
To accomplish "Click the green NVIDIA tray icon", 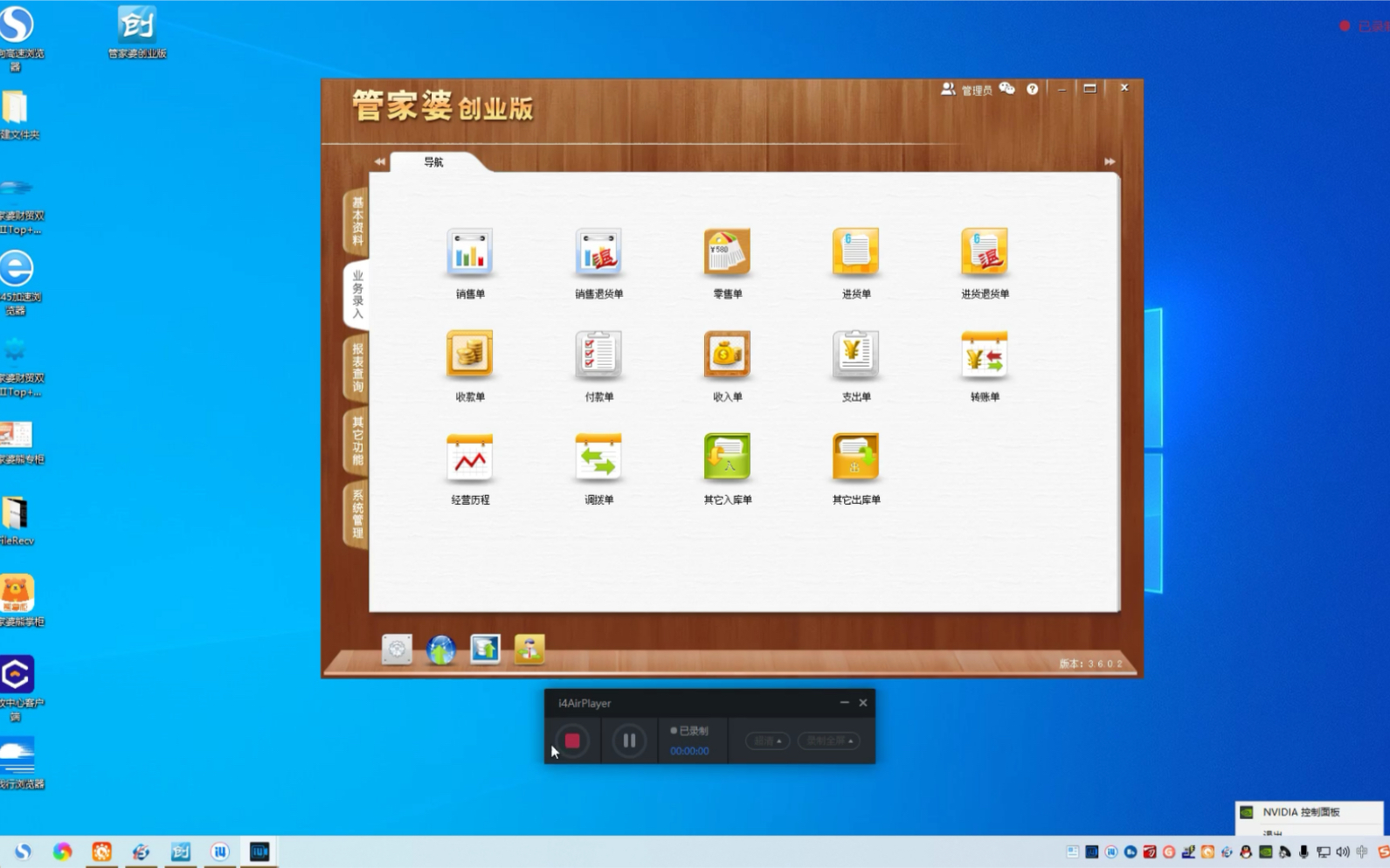I will (x=1265, y=852).
